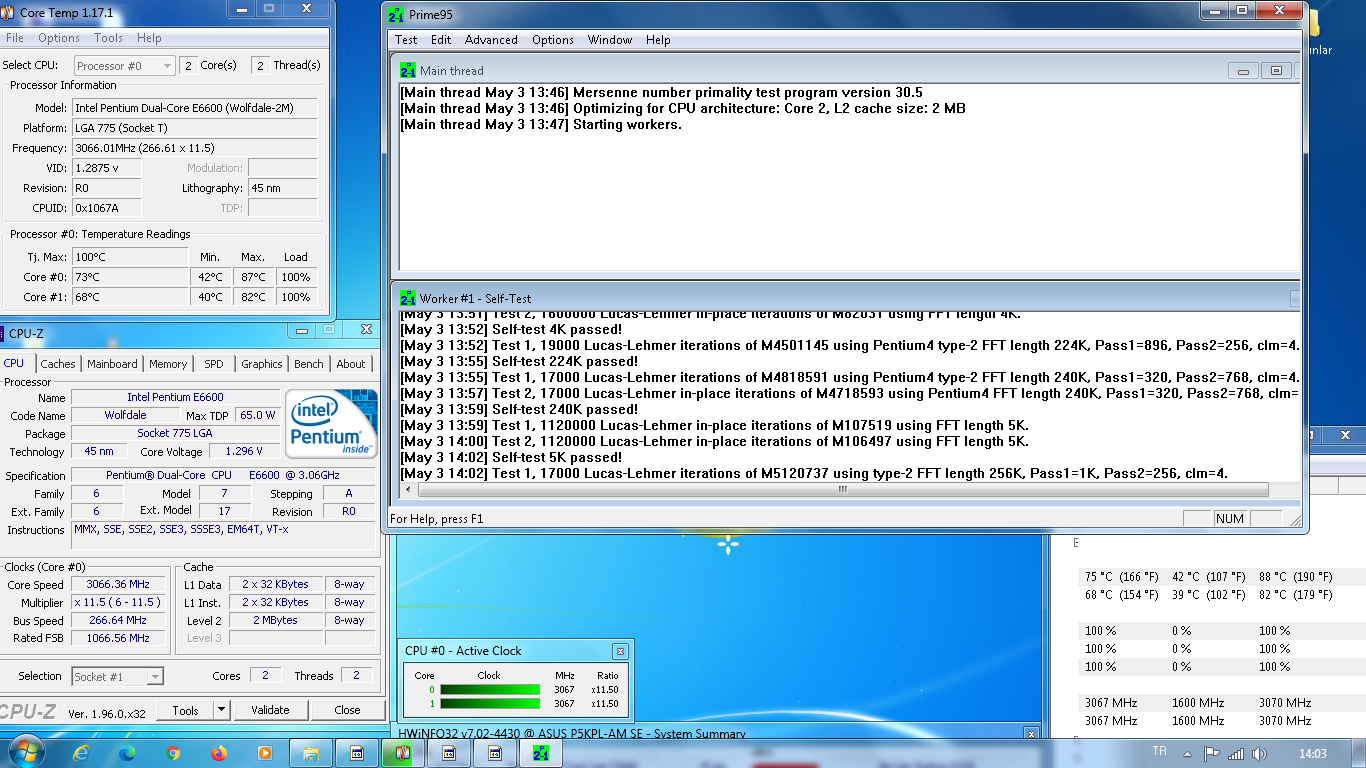Click the Multiplier value x 11.5

(x=118, y=603)
